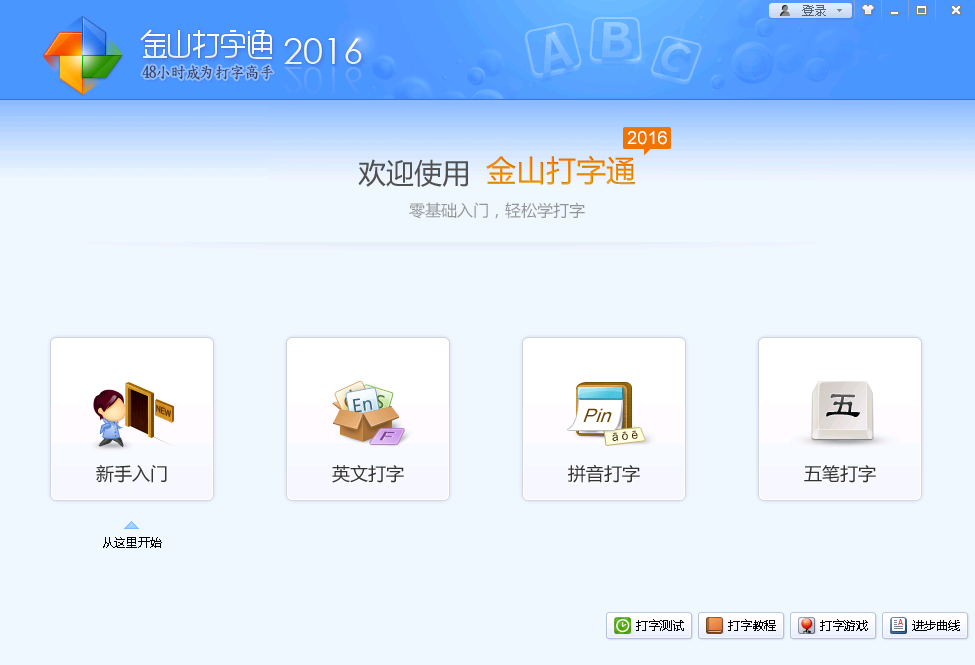Screen dimensions: 975x665
Task: Open the 登录 login dropdown
Action: tap(810, 11)
